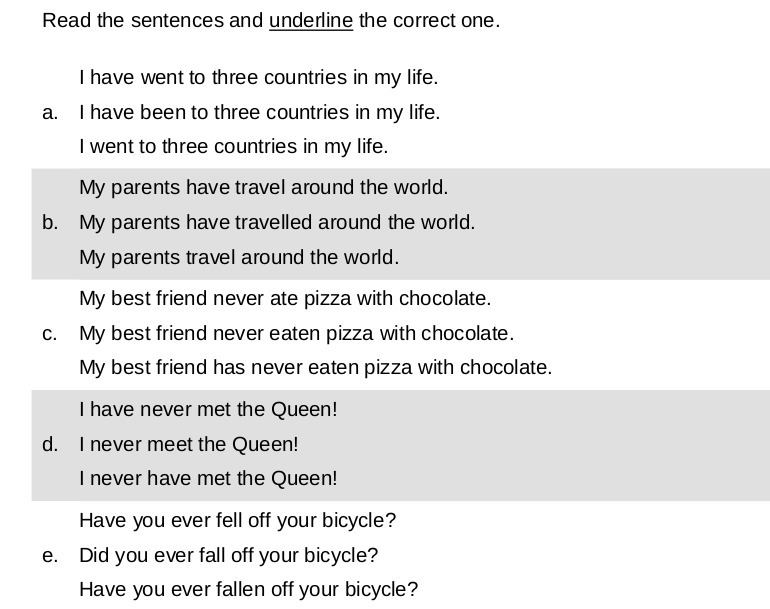
Task: Click the underlined word "underline" in instructions
Action: click(310, 20)
